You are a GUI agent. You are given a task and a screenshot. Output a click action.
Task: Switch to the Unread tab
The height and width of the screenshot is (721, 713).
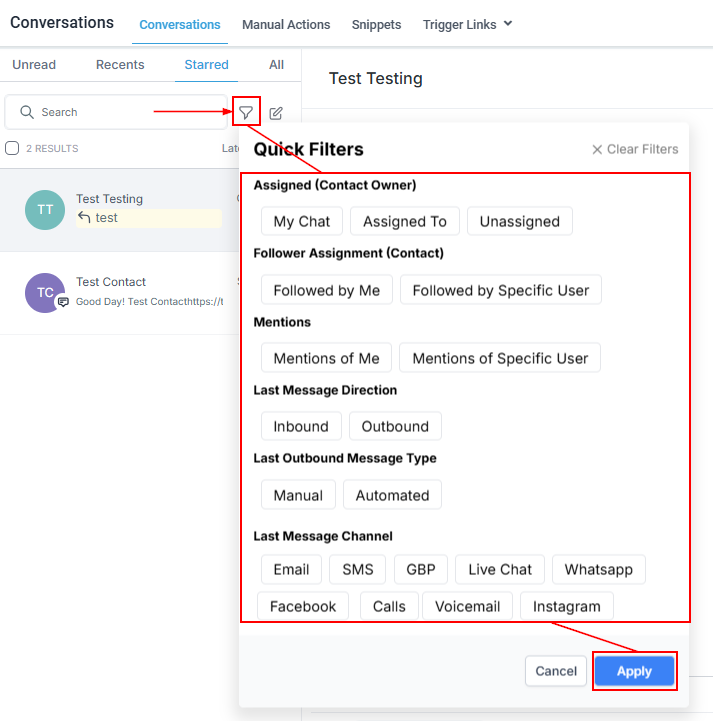pyautogui.click(x=34, y=64)
